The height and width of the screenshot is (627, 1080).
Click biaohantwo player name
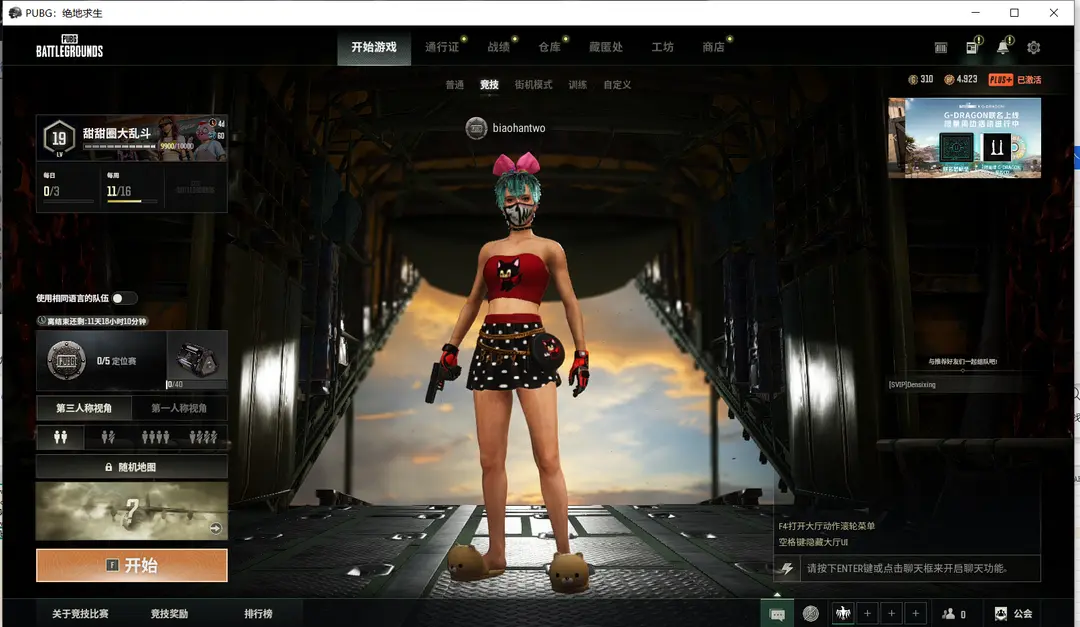click(519, 128)
